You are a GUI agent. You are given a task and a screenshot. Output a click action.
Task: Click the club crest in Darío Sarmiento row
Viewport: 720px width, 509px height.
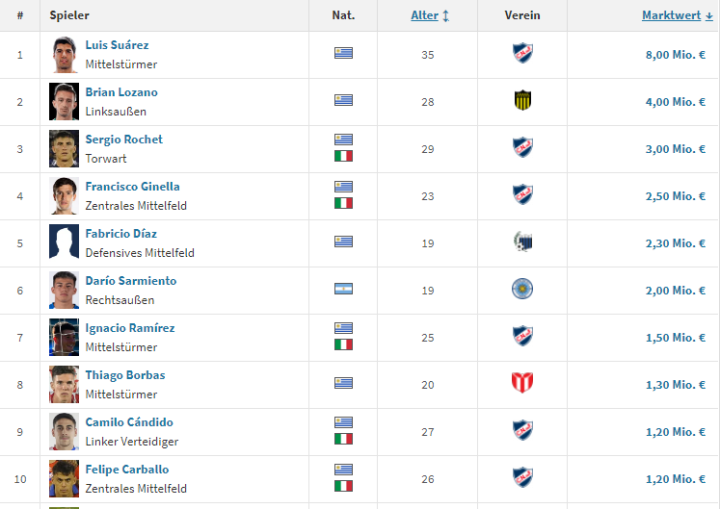522,289
